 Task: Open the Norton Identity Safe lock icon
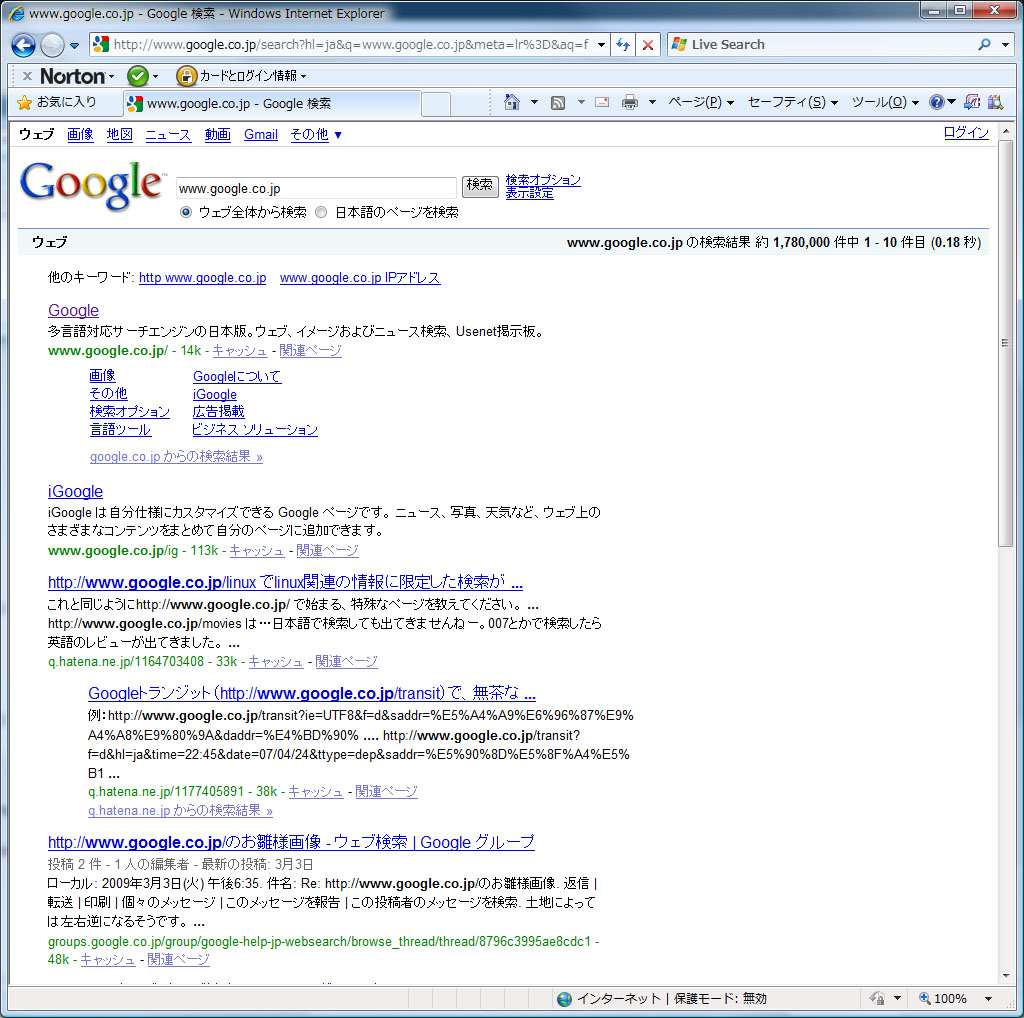coord(186,76)
